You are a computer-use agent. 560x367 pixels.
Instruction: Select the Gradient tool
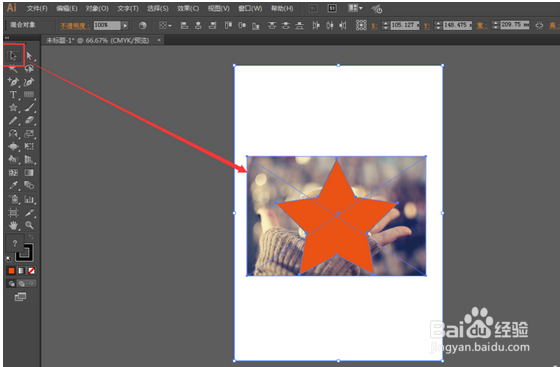click(x=29, y=173)
